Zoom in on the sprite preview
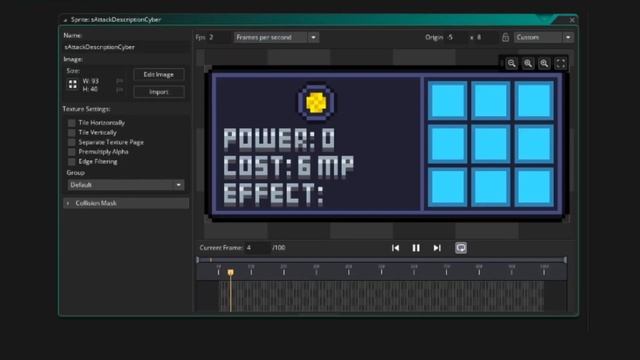The width and height of the screenshot is (640, 360). pyautogui.click(x=544, y=63)
